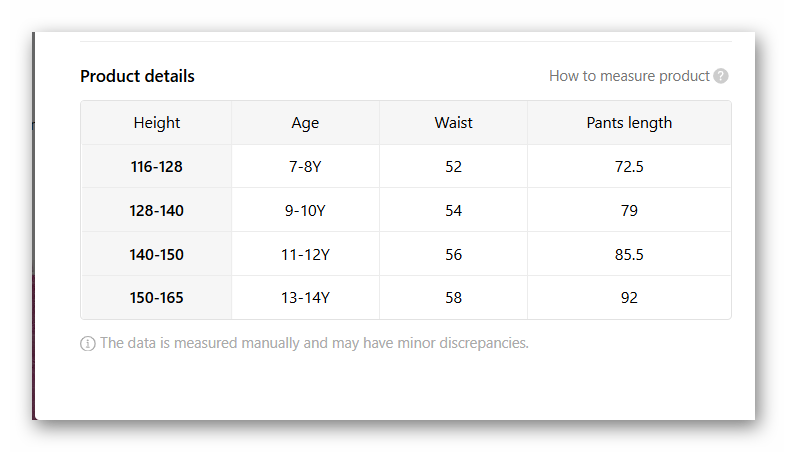The image size is (787, 452).
Task: Click the pants length value 72.5
Action: click(x=629, y=167)
